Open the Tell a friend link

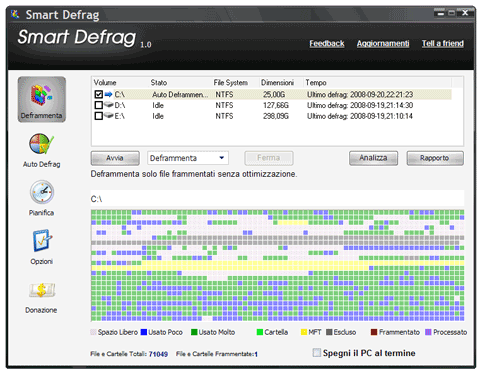[x=443, y=43]
